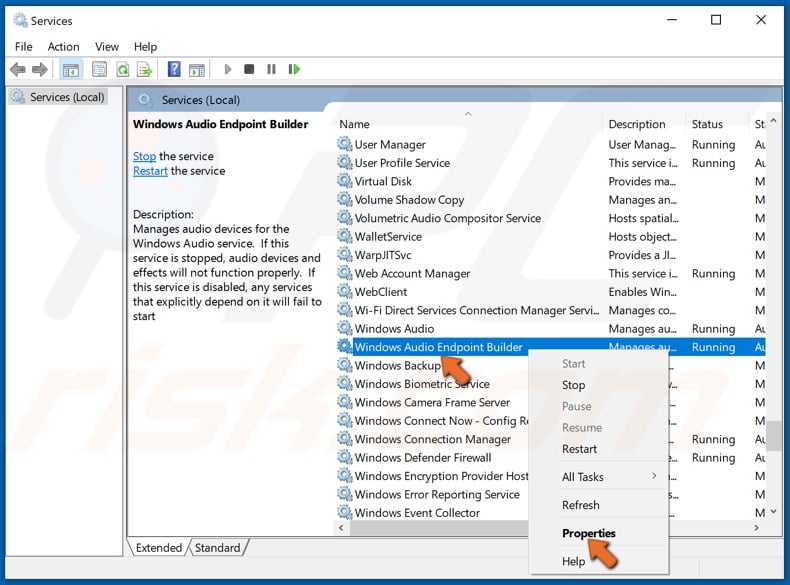Toggle Show/Hide Console Tree icon
The image size is (790, 585).
tap(71, 70)
